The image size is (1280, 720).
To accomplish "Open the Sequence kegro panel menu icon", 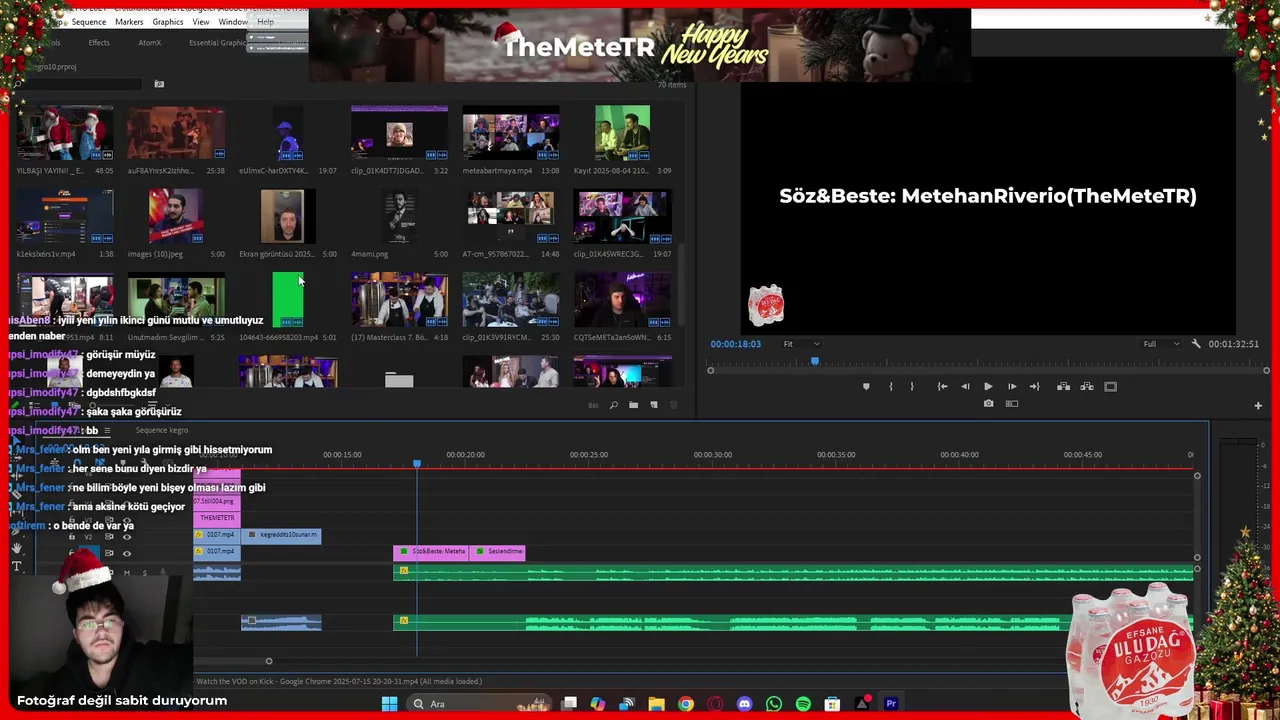I will click(107, 431).
